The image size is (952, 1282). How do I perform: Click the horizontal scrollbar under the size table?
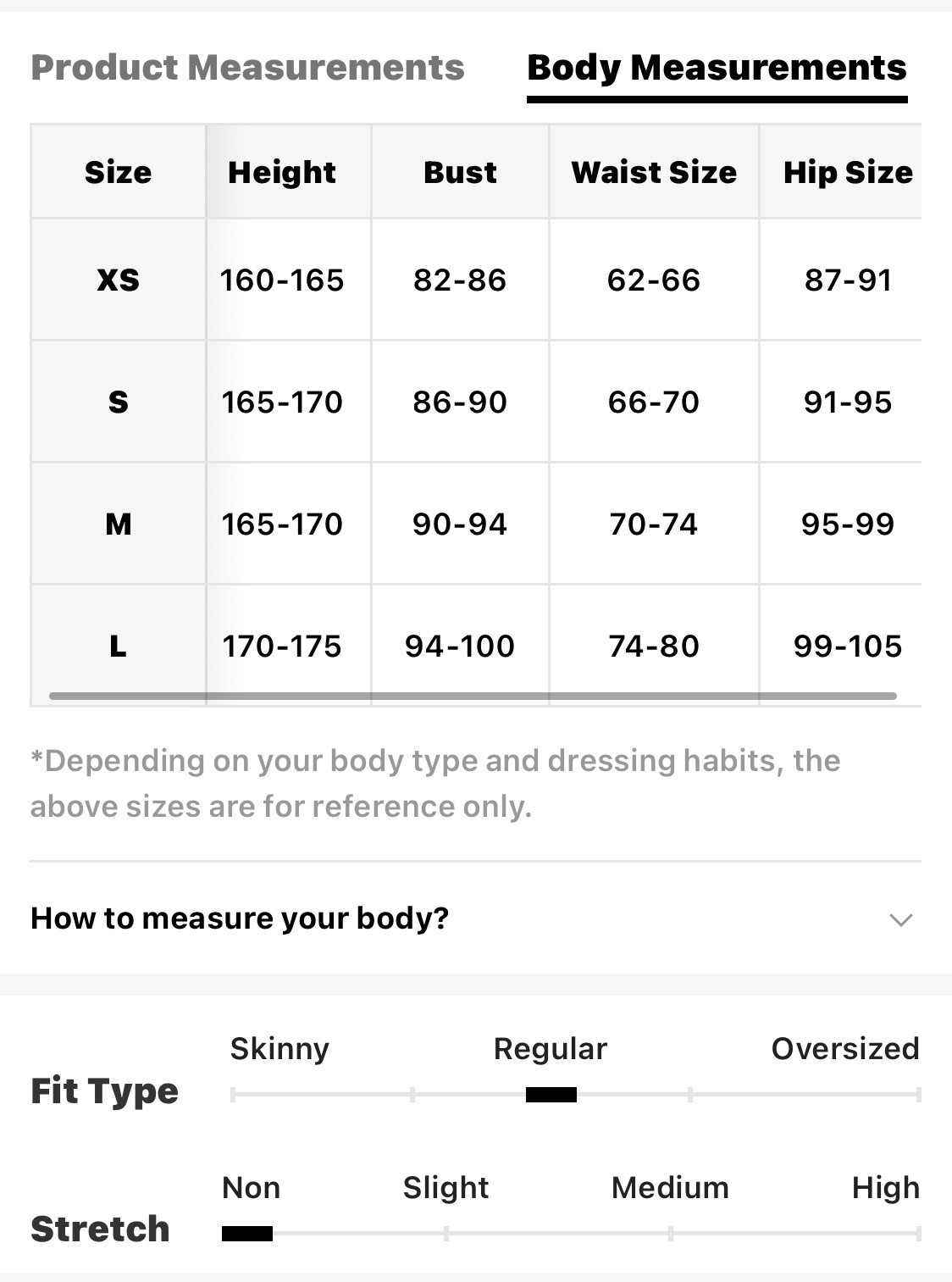tap(473, 696)
